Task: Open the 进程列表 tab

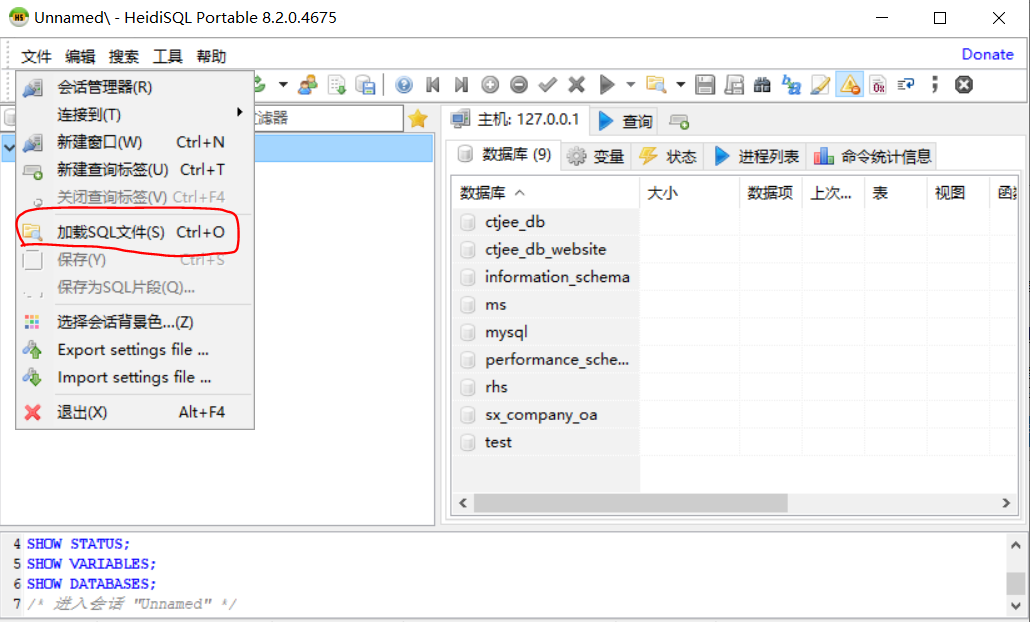Action: (756, 156)
